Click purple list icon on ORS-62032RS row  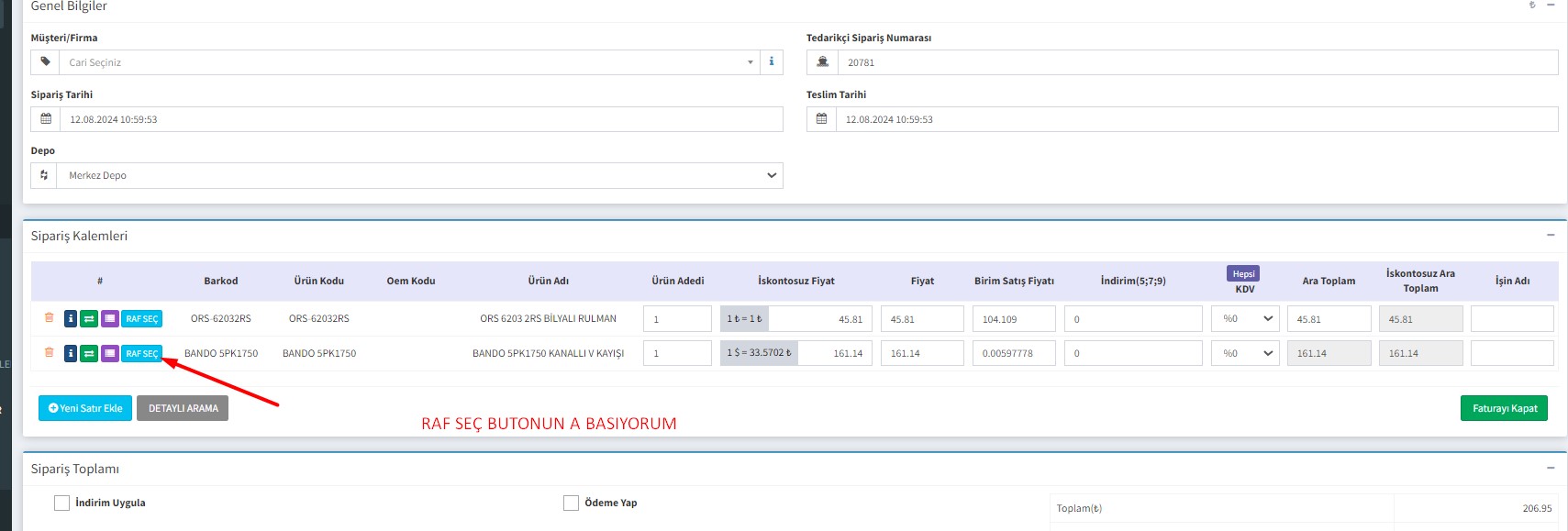(109, 319)
